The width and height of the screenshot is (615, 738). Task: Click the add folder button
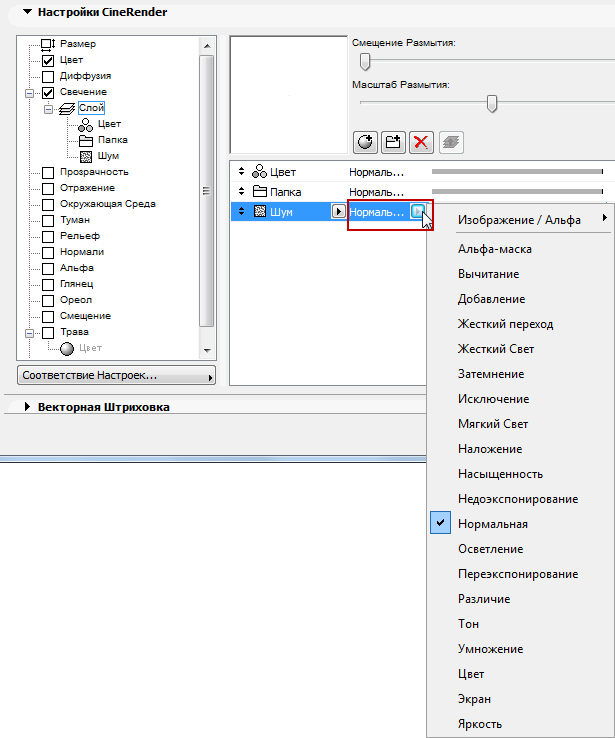click(x=393, y=142)
